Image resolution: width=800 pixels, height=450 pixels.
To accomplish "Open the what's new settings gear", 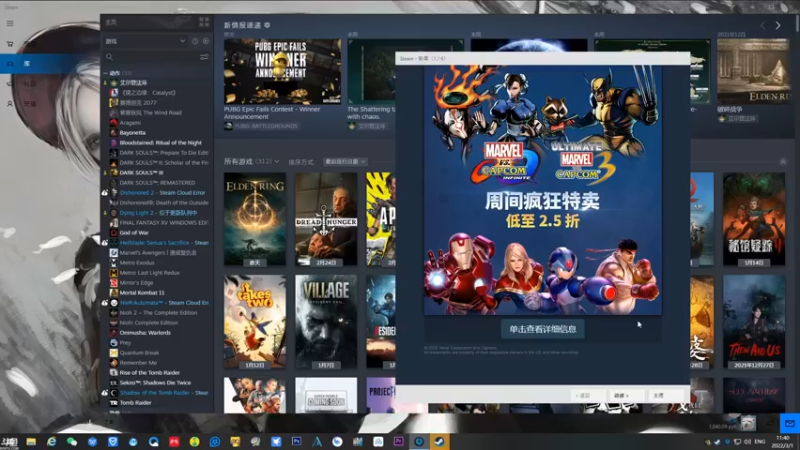I will [x=267, y=25].
